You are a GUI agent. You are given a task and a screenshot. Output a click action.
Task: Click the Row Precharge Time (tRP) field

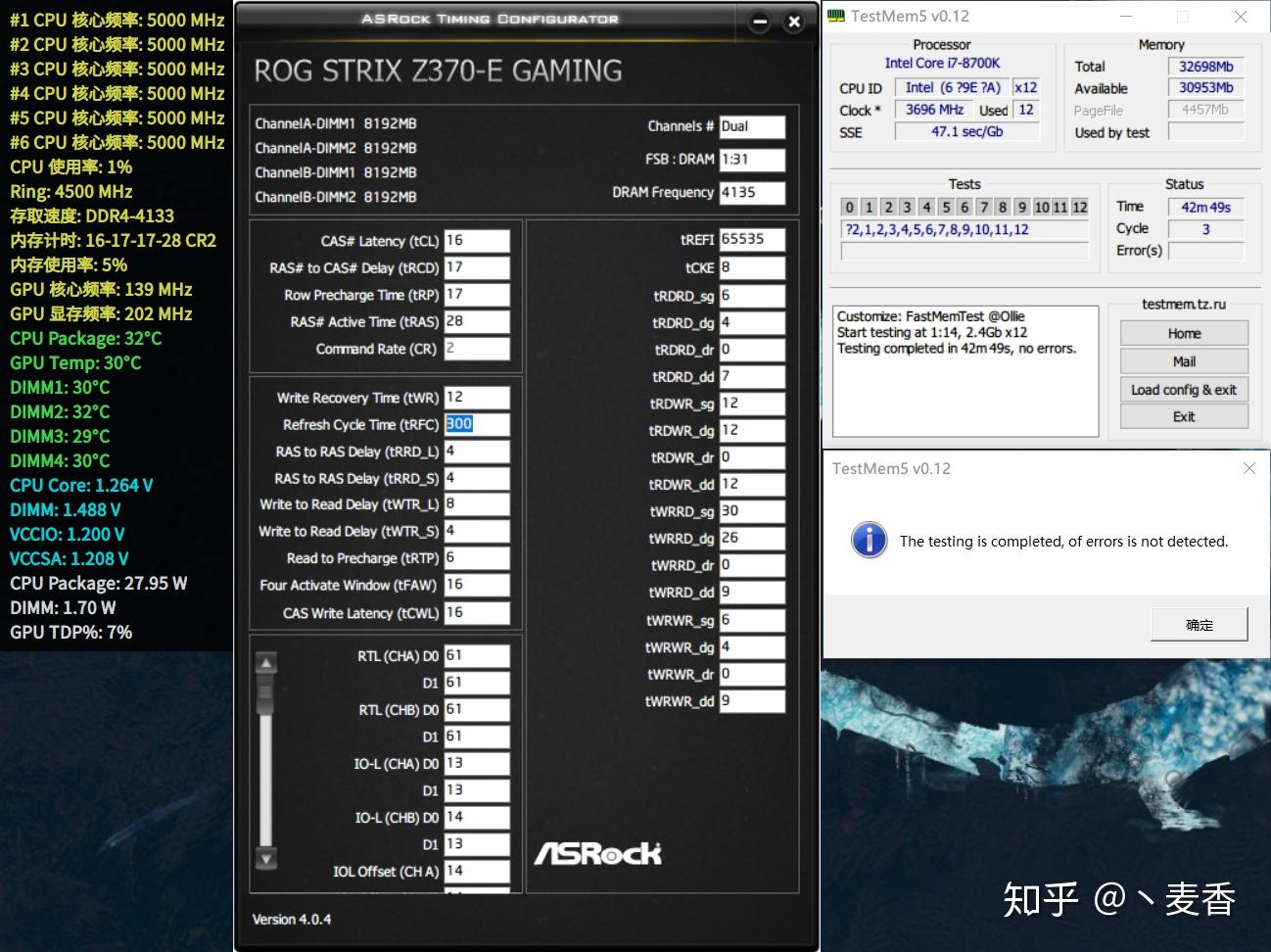(x=477, y=295)
